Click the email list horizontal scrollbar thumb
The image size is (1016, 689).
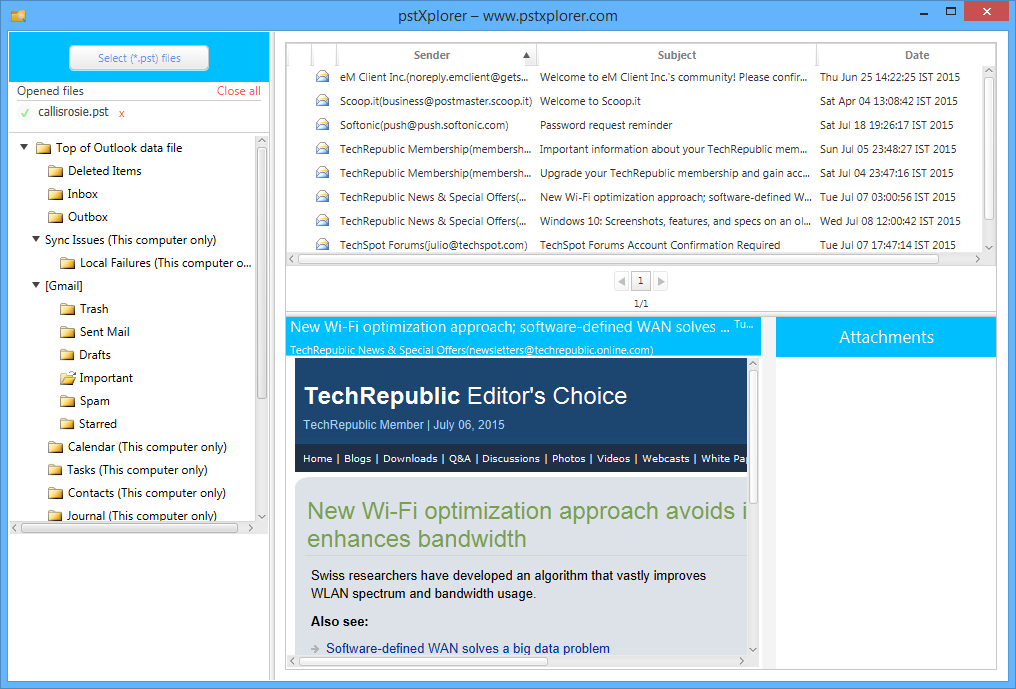(x=618, y=259)
